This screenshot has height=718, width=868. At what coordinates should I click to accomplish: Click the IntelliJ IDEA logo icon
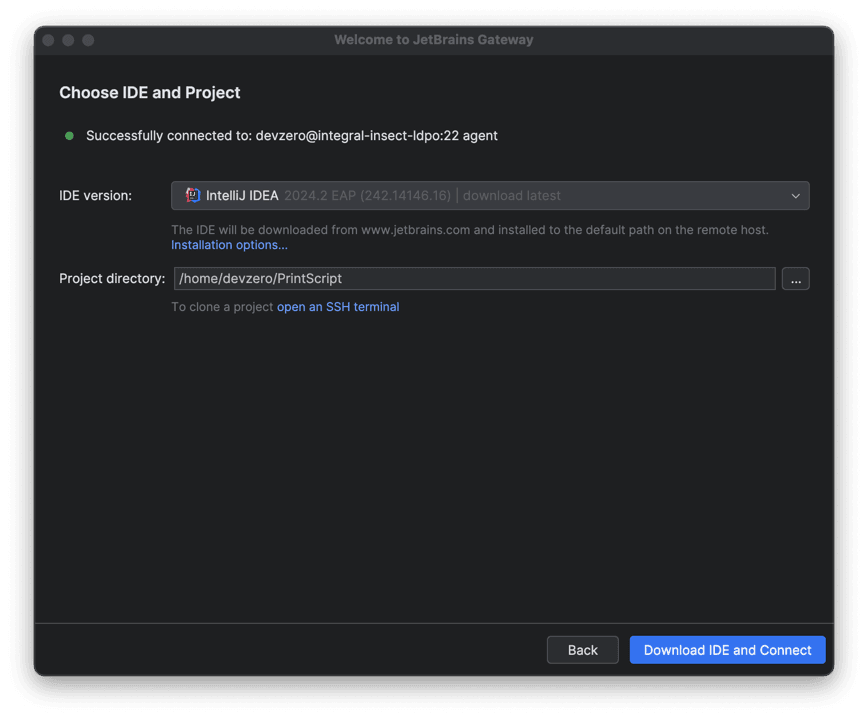[192, 195]
